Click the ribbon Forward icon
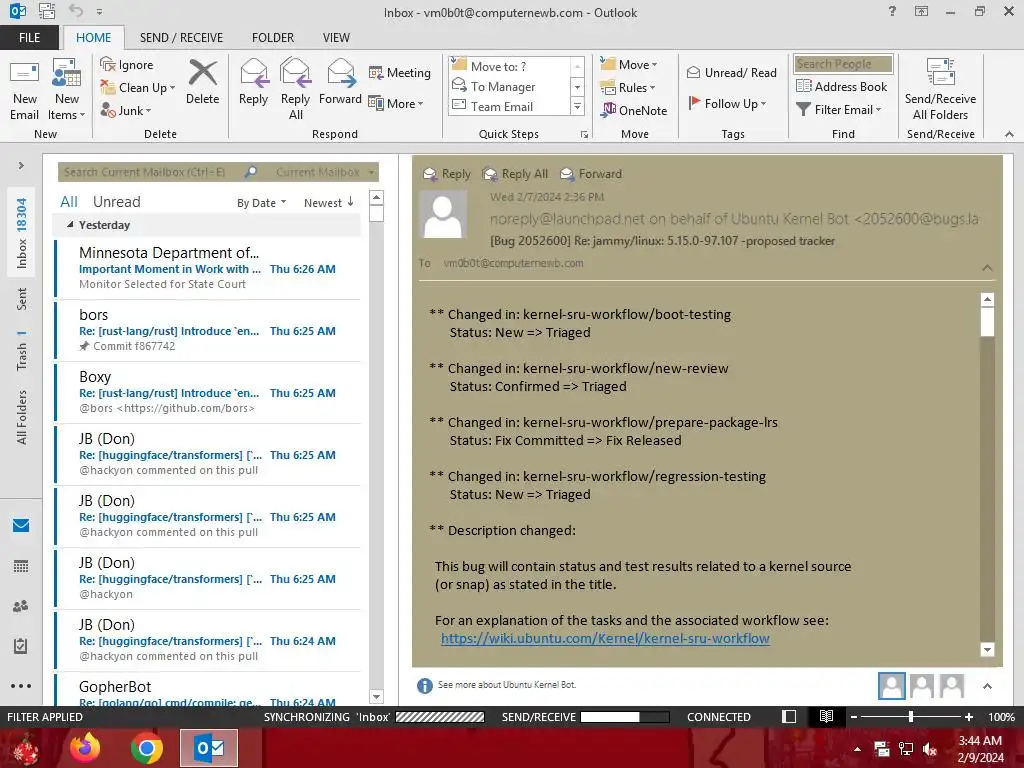The image size is (1024, 768). pyautogui.click(x=340, y=82)
